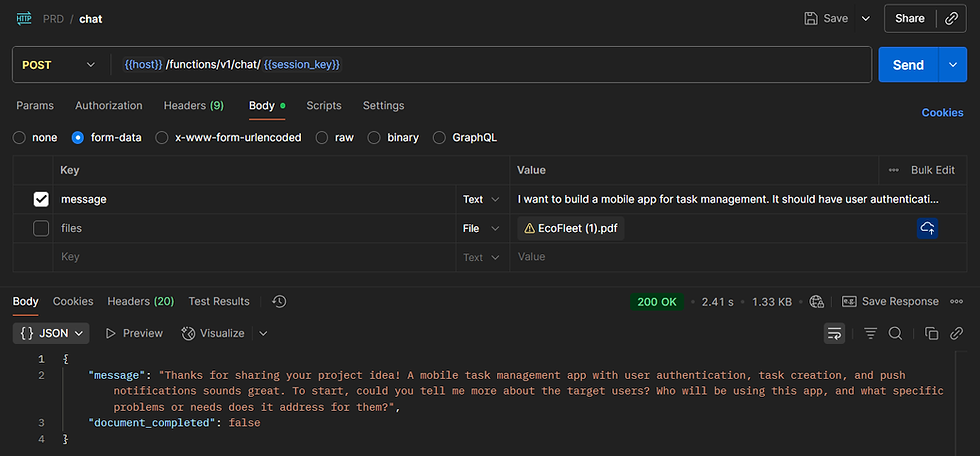The image size is (980, 456).
Task: Click the 2.41 s response time
Action: [718, 302]
